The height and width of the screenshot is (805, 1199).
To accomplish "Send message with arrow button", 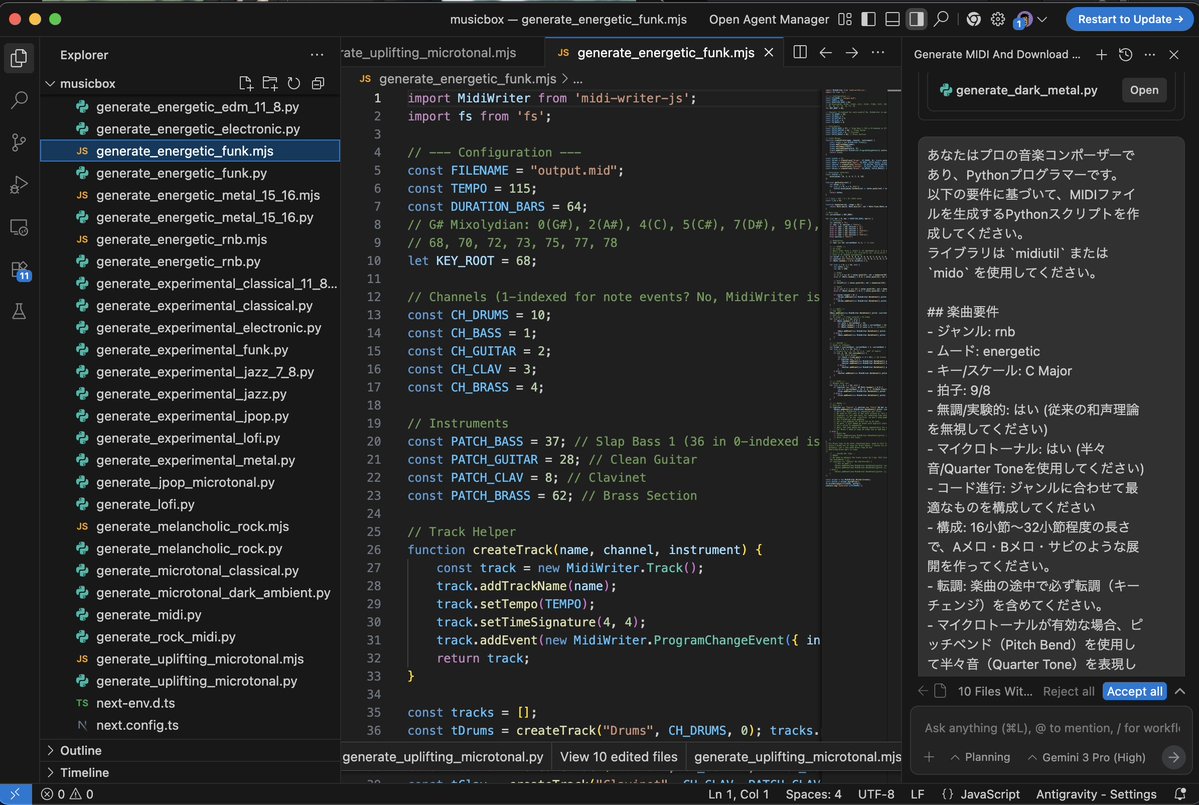I will point(1173,757).
